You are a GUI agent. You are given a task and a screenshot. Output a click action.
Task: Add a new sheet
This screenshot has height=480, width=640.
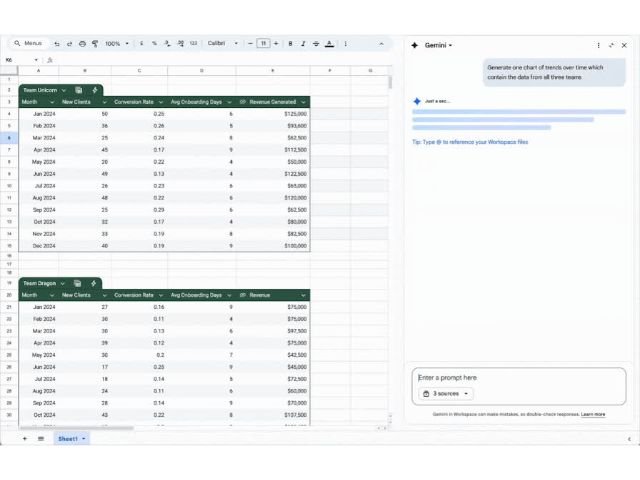click(25, 439)
